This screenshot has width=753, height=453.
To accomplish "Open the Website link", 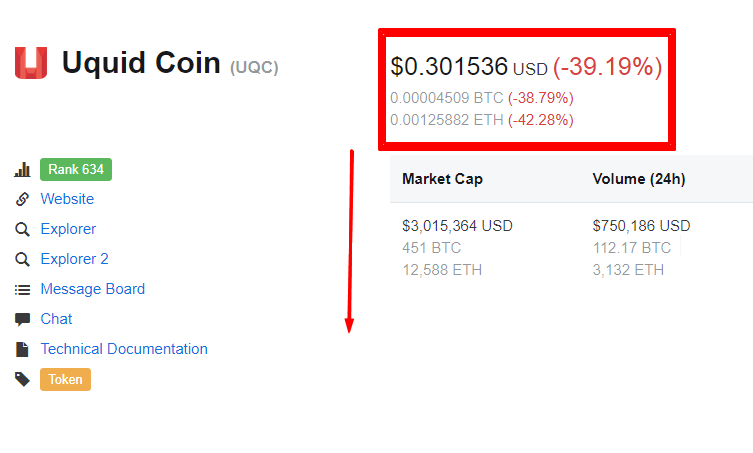I will (67, 199).
